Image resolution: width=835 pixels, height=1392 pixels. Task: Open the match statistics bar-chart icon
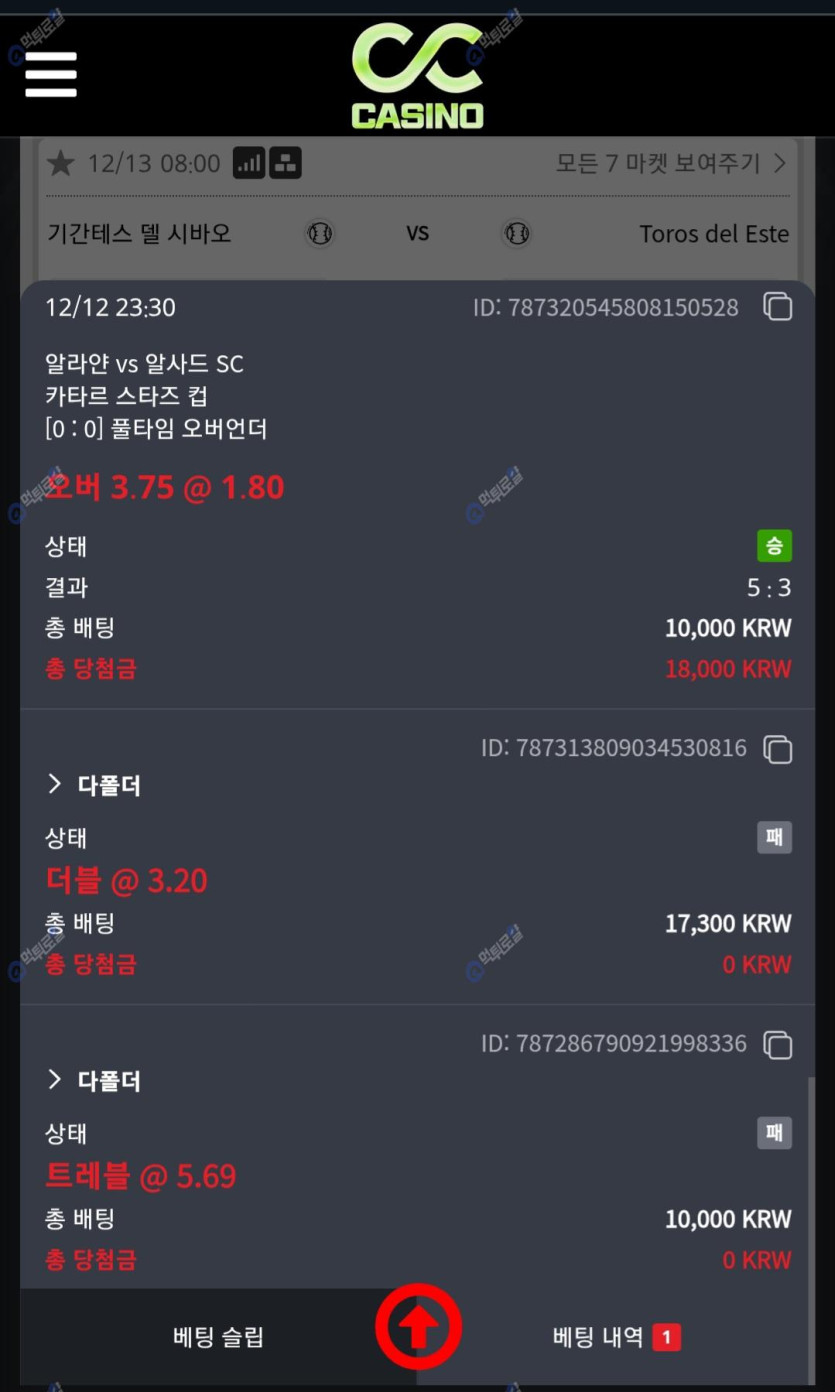(x=249, y=163)
